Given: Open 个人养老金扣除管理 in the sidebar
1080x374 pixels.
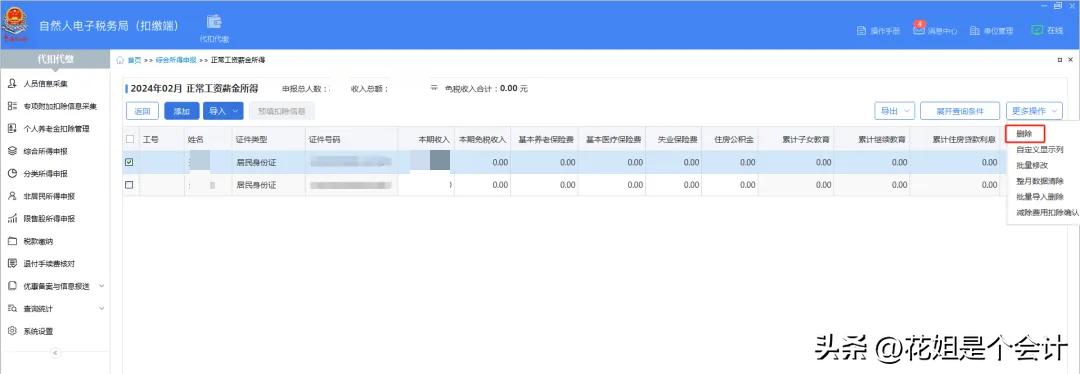Looking at the screenshot, I should tap(56, 129).
